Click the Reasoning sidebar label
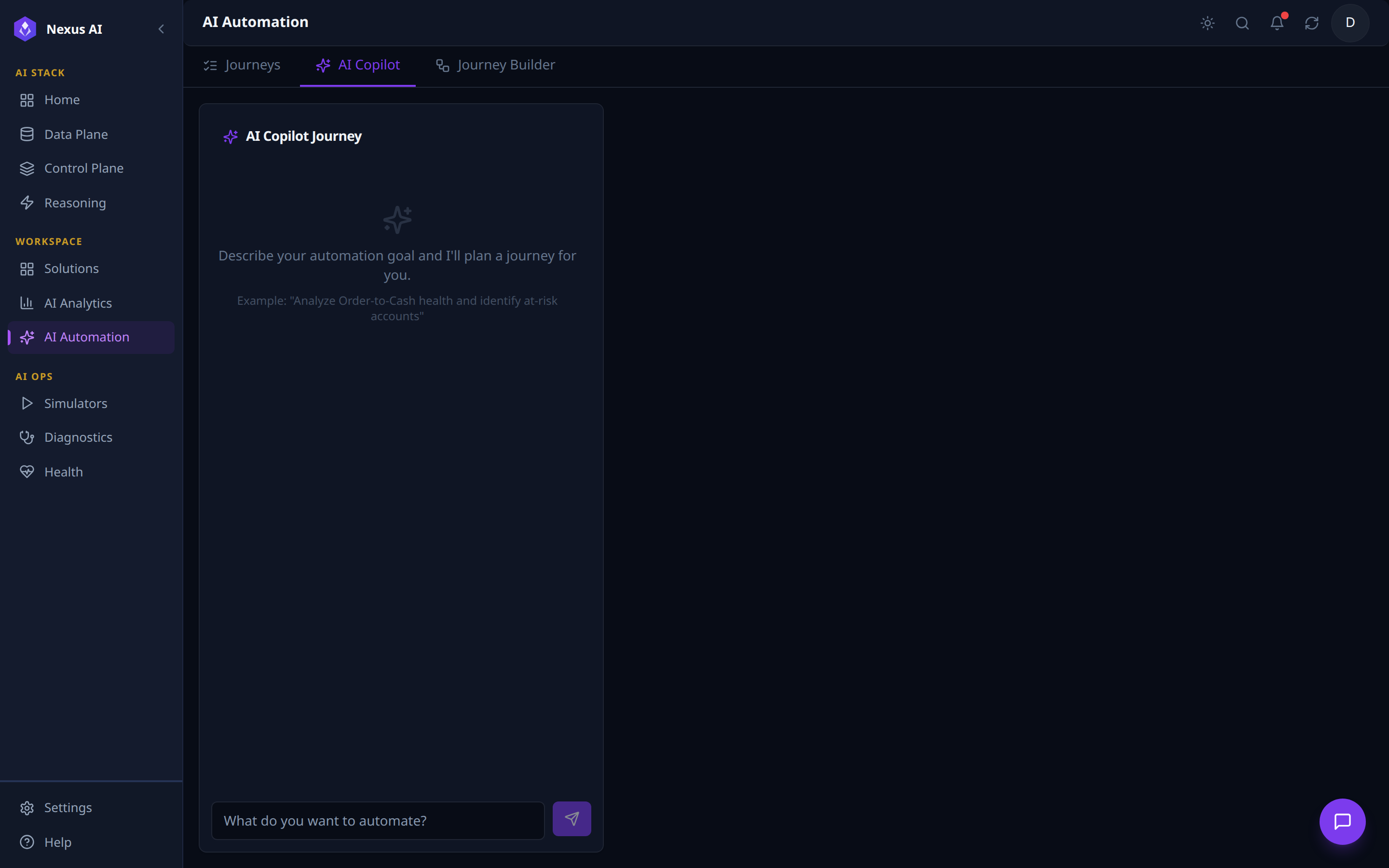The height and width of the screenshot is (868, 1389). click(75, 203)
